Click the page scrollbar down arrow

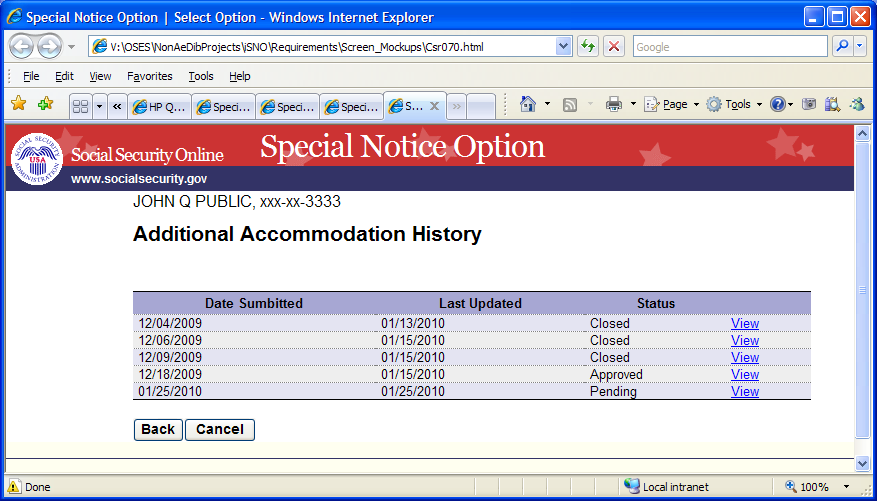(x=862, y=464)
